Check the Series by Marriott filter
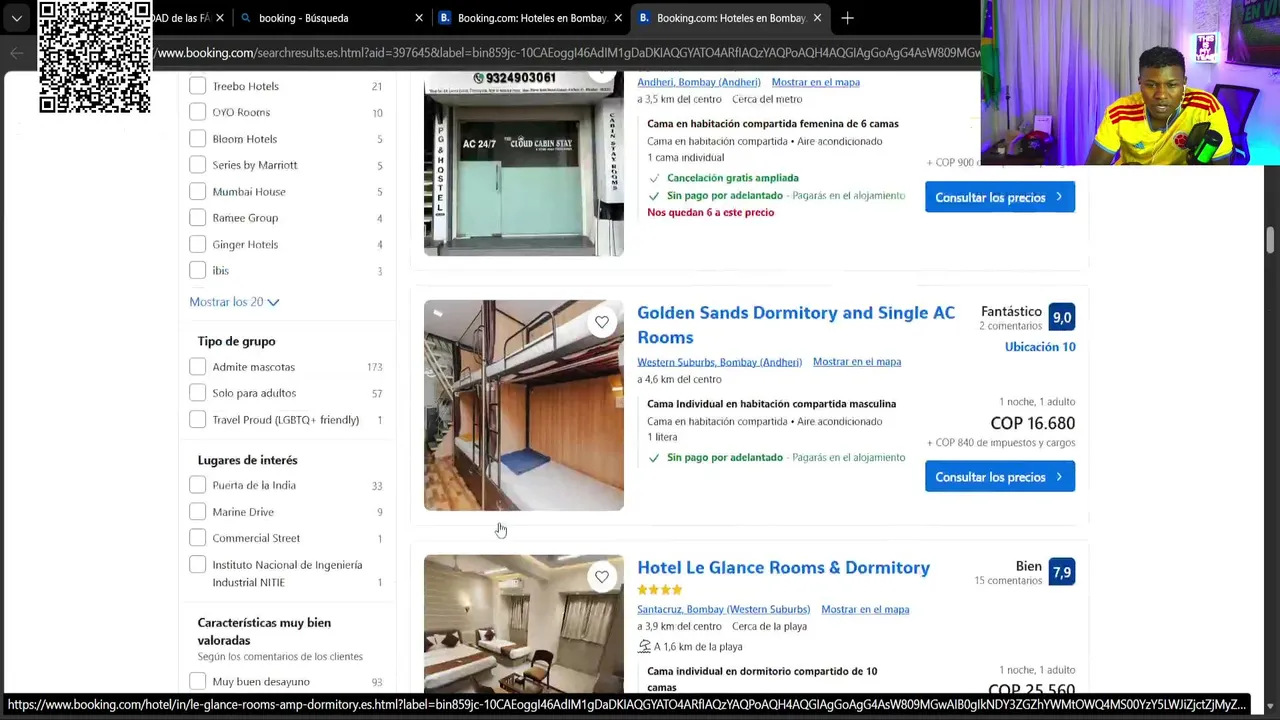 198,165
